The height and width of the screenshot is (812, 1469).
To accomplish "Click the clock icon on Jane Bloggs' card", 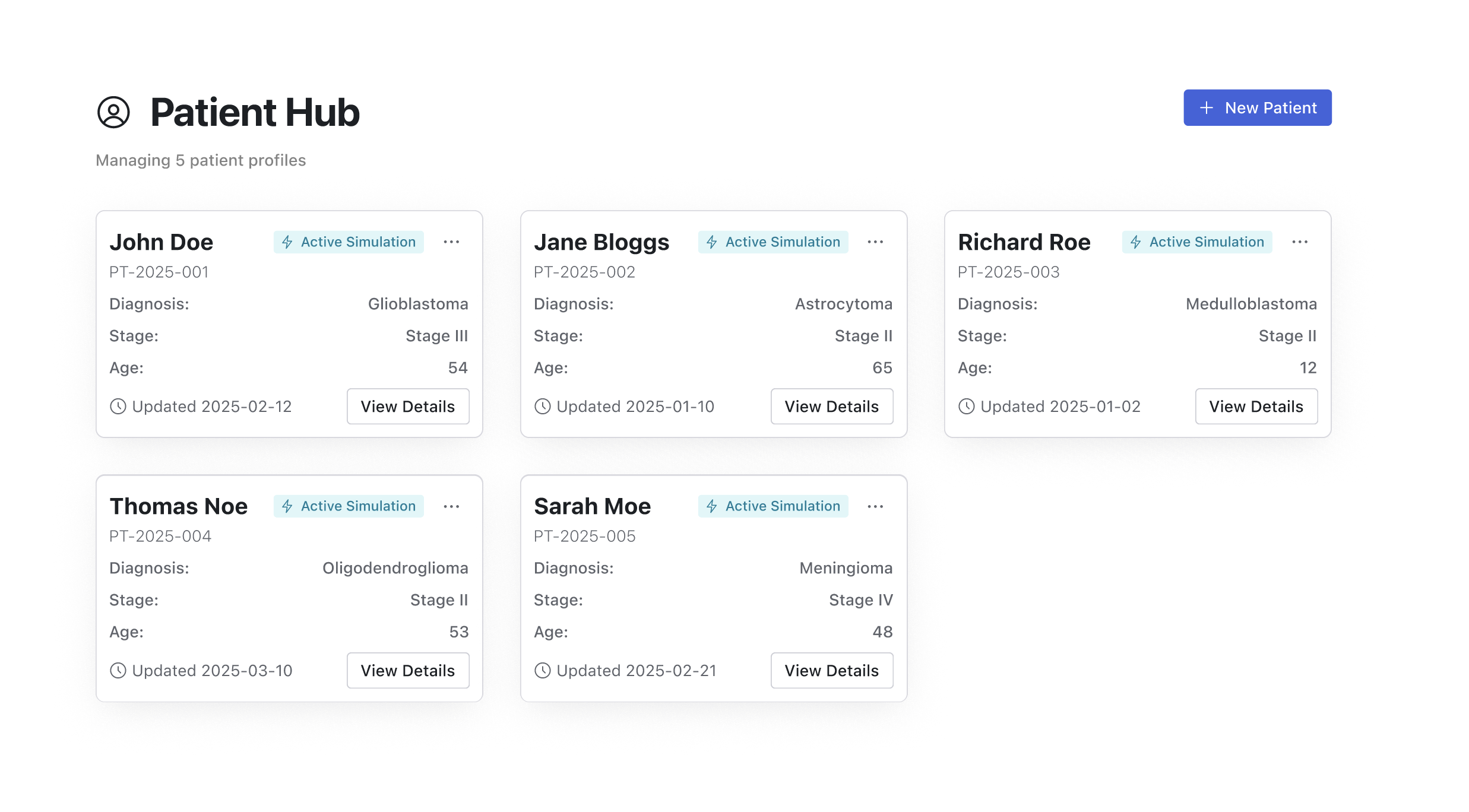I will (x=543, y=407).
